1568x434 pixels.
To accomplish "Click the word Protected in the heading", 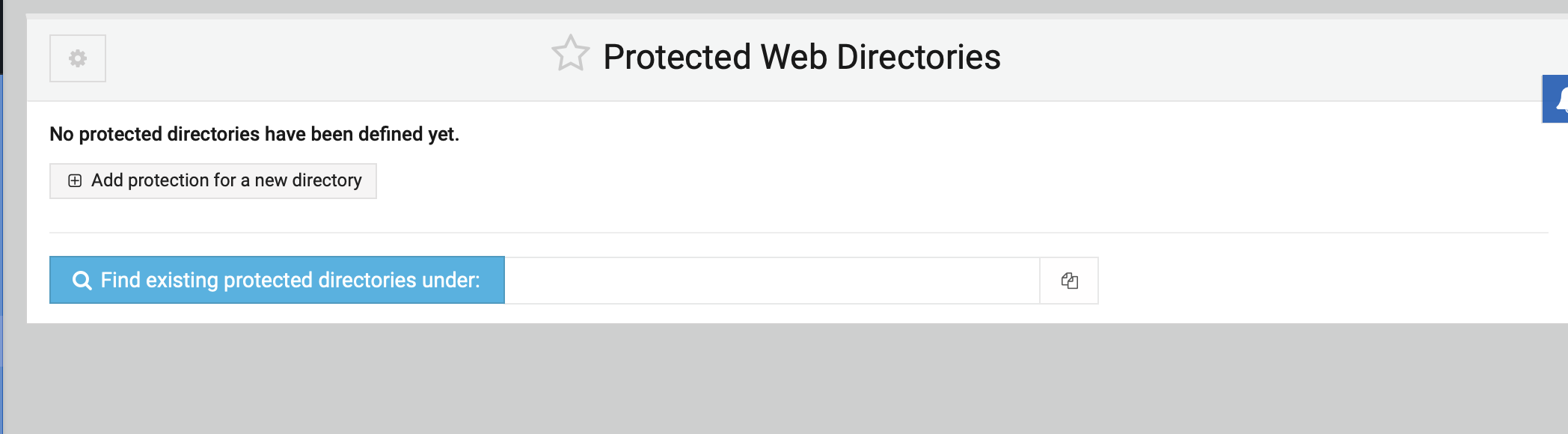I will pyautogui.click(x=677, y=57).
